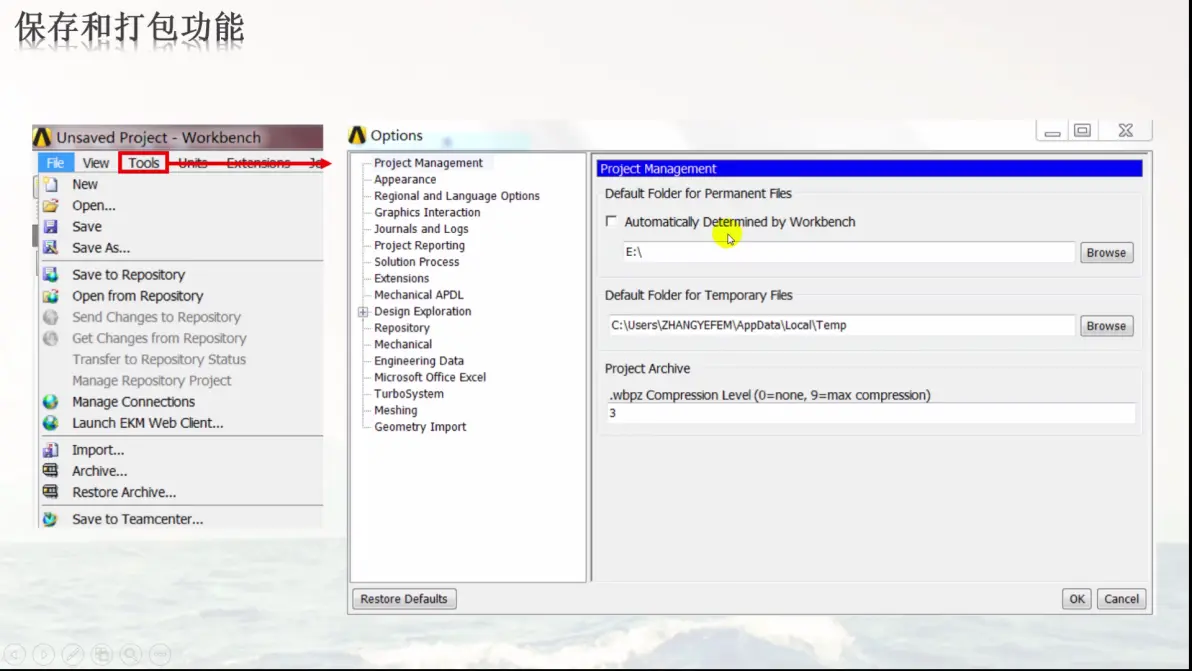The height and width of the screenshot is (671, 1192).
Task: Open the View menu
Action: (x=96, y=163)
